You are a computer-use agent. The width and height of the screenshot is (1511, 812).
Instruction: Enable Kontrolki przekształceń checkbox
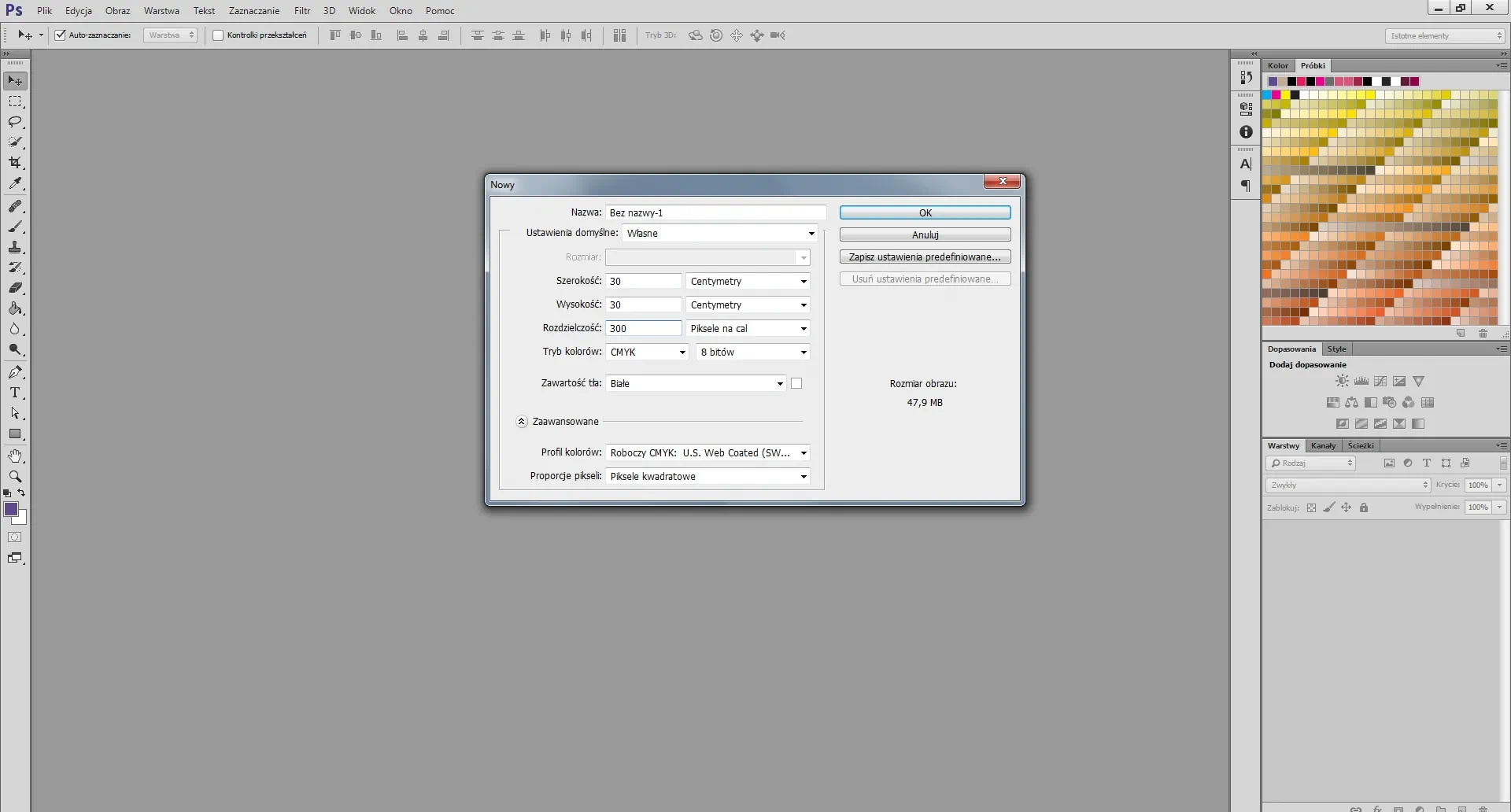pos(218,35)
